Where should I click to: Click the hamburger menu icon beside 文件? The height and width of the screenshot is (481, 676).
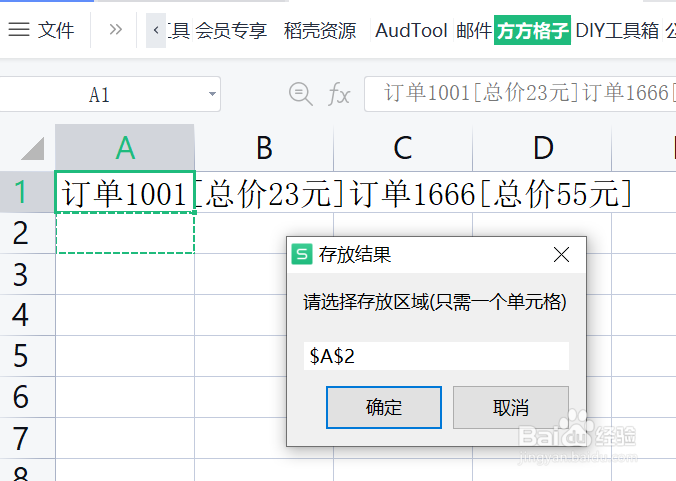pos(19,30)
